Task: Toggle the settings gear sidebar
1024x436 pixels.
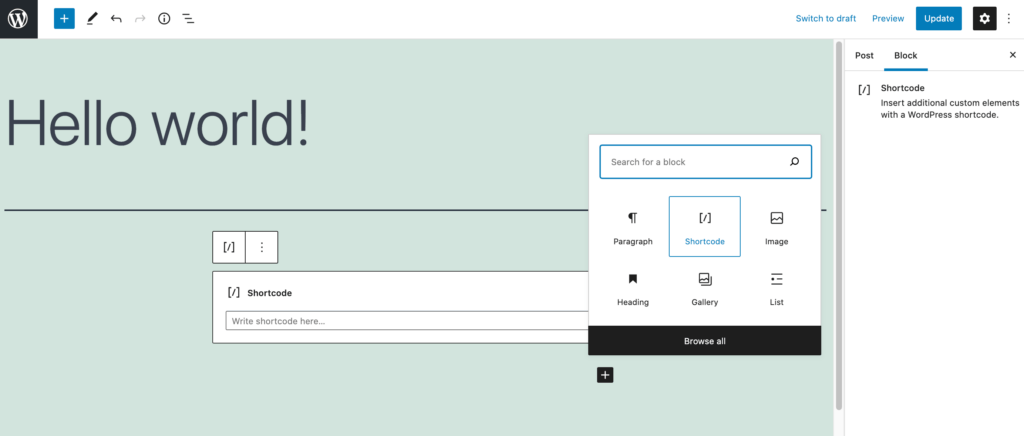Action: (x=984, y=19)
